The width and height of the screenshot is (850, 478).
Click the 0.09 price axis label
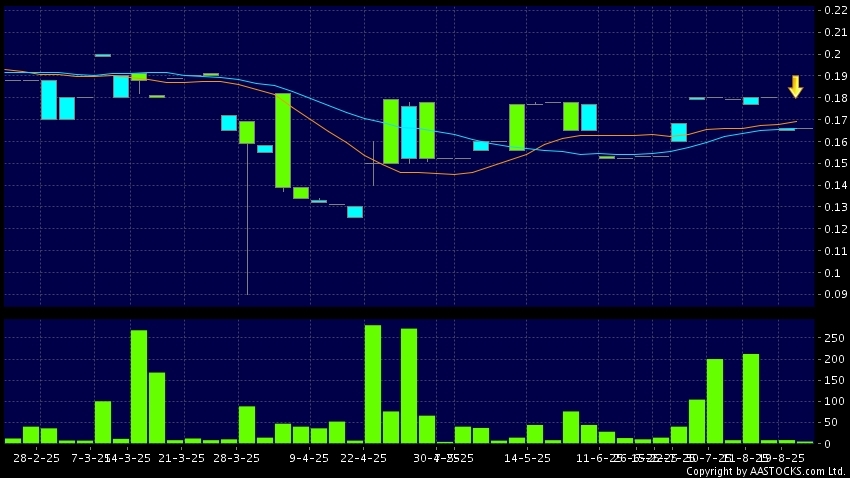835,294
